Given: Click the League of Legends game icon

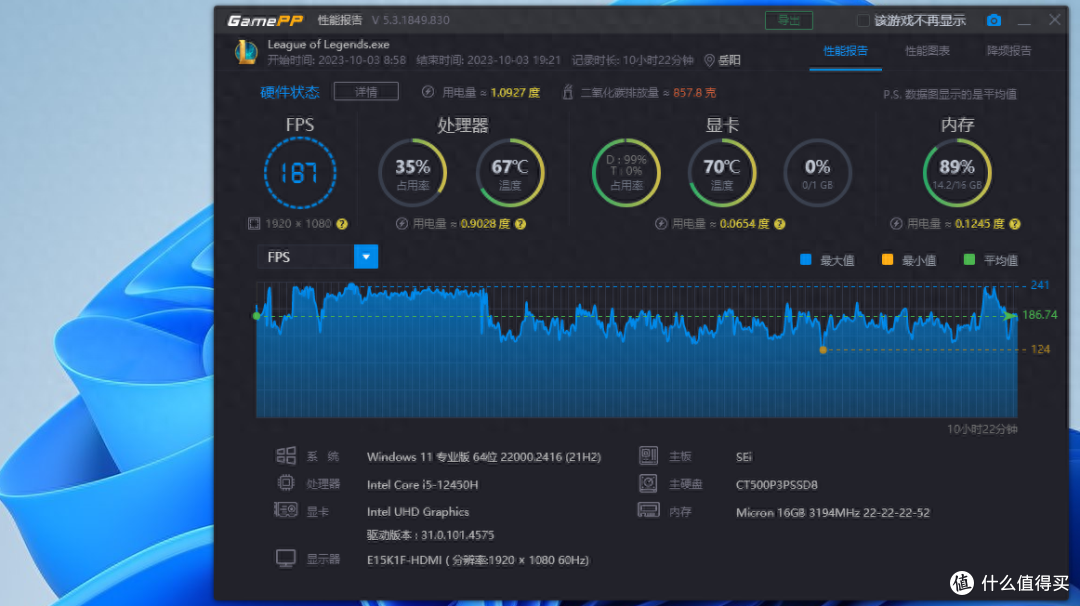Looking at the screenshot, I should pos(246,52).
